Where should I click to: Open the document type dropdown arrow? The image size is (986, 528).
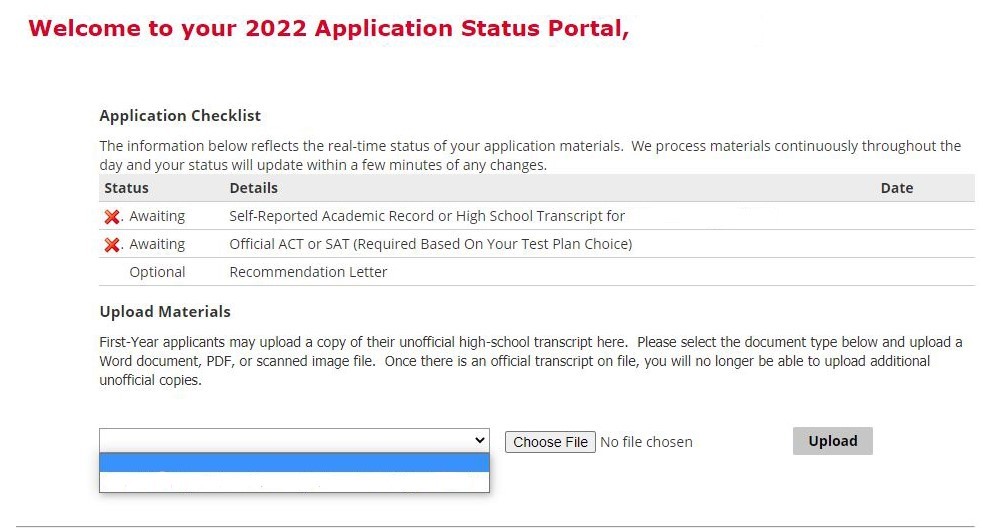(x=480, y=440)
